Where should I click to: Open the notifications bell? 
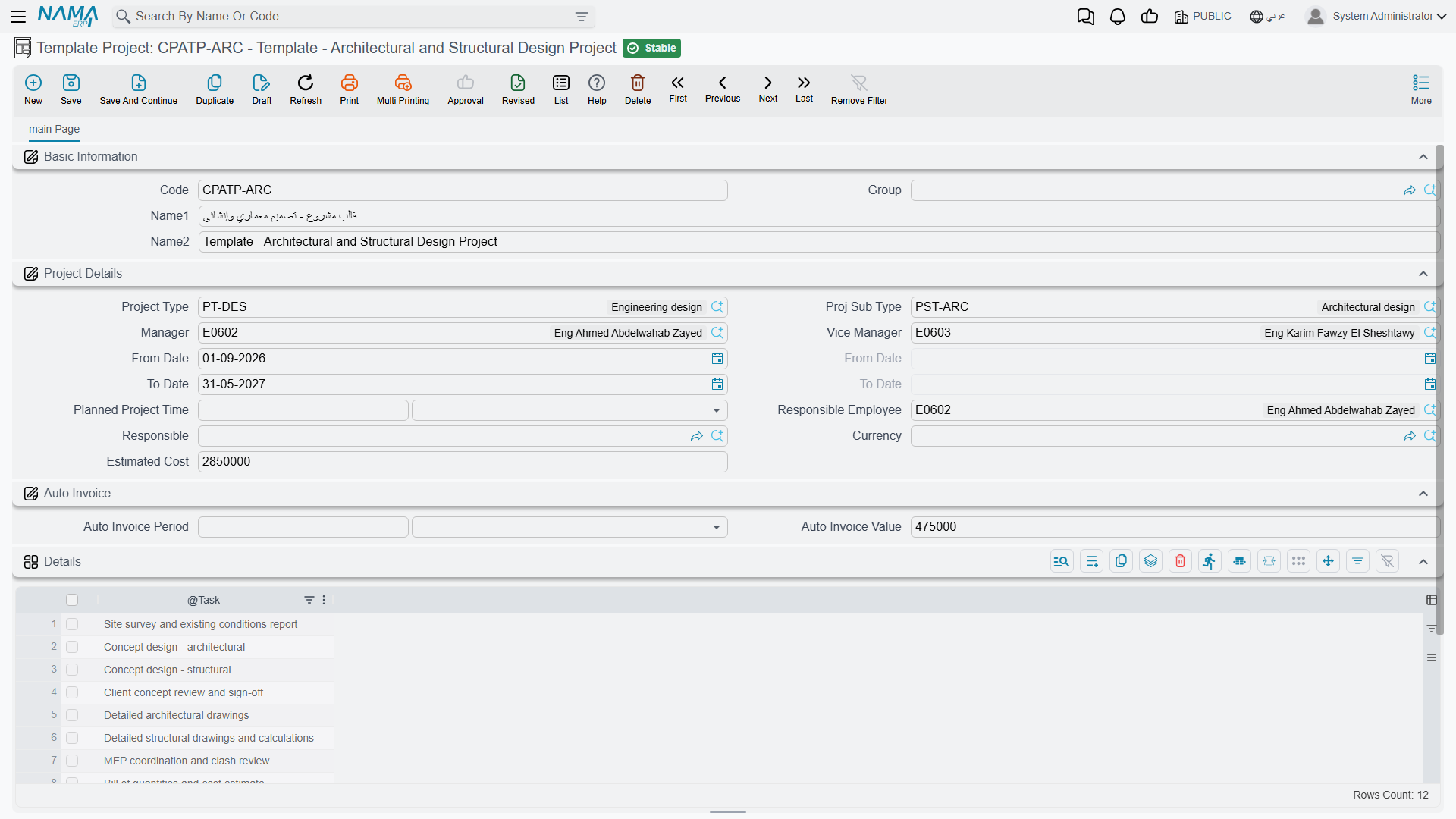click(x=1118, y=17)
